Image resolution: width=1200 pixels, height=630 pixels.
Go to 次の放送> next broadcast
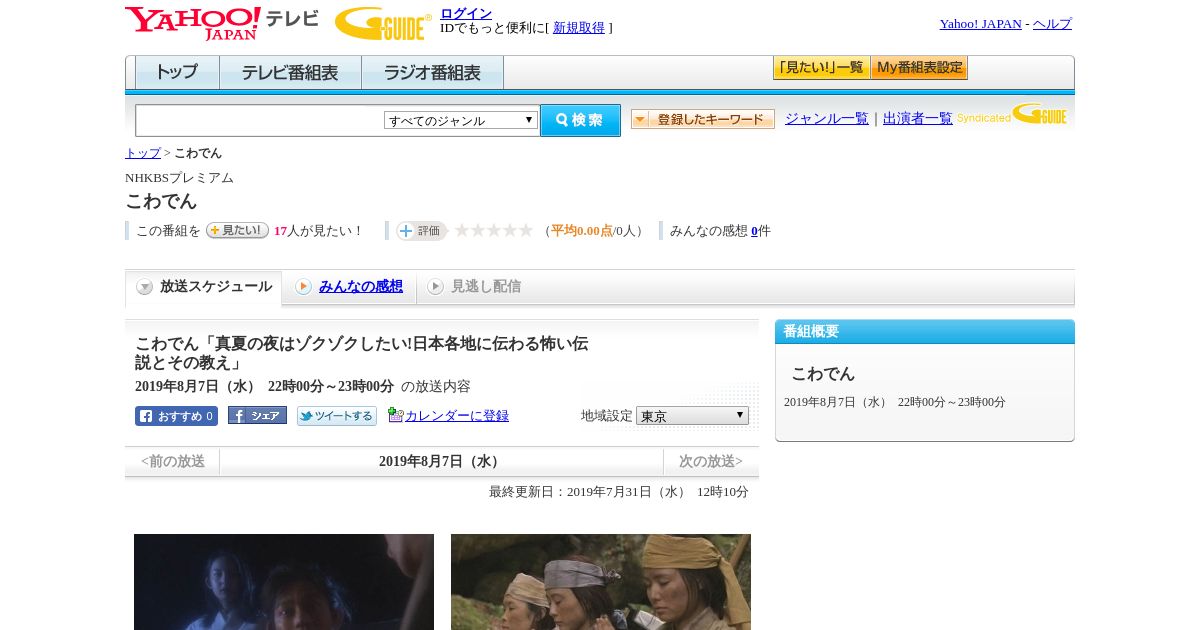(x=711, y=461)
